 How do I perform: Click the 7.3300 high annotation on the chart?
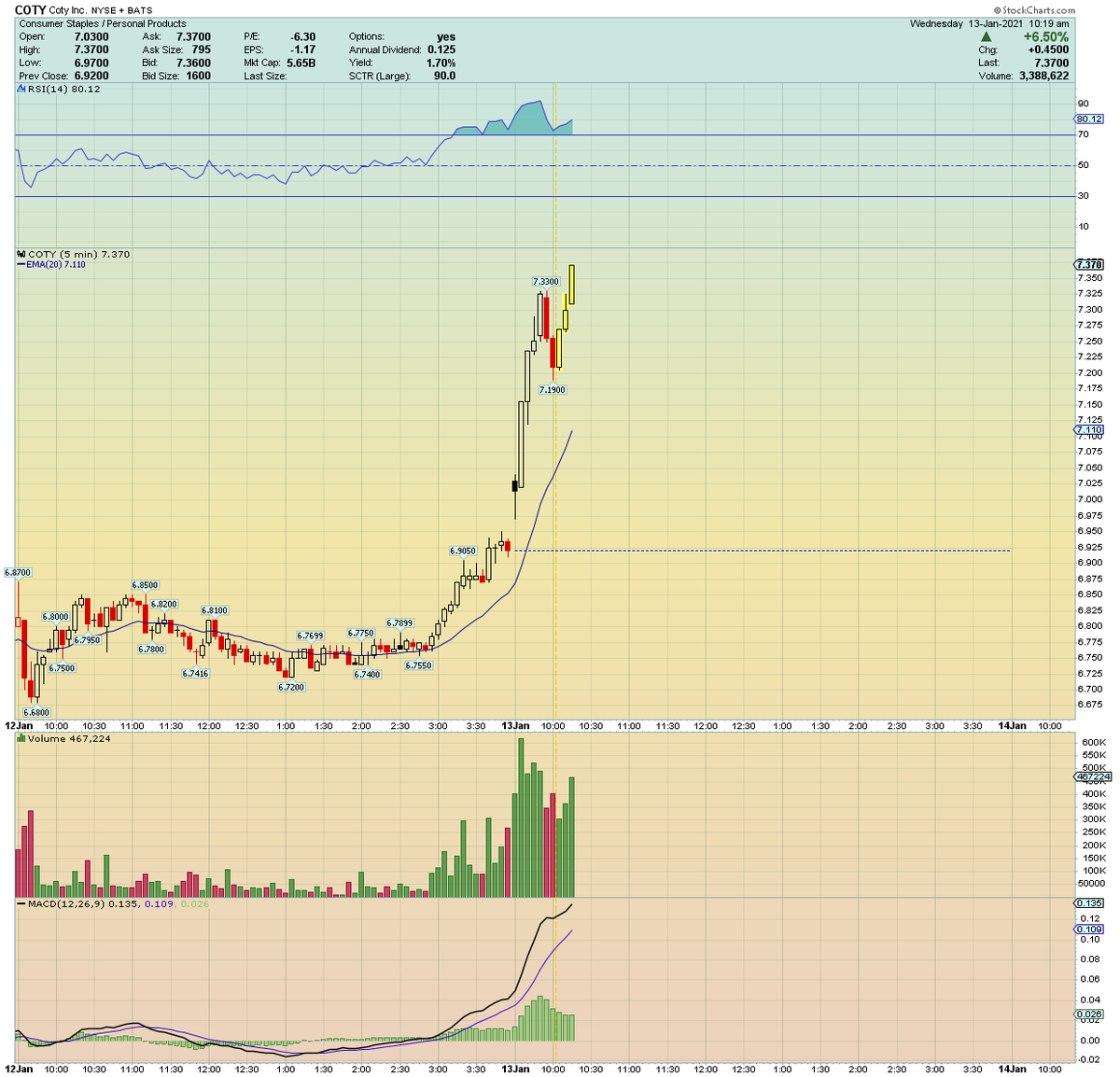coord(546,279)
